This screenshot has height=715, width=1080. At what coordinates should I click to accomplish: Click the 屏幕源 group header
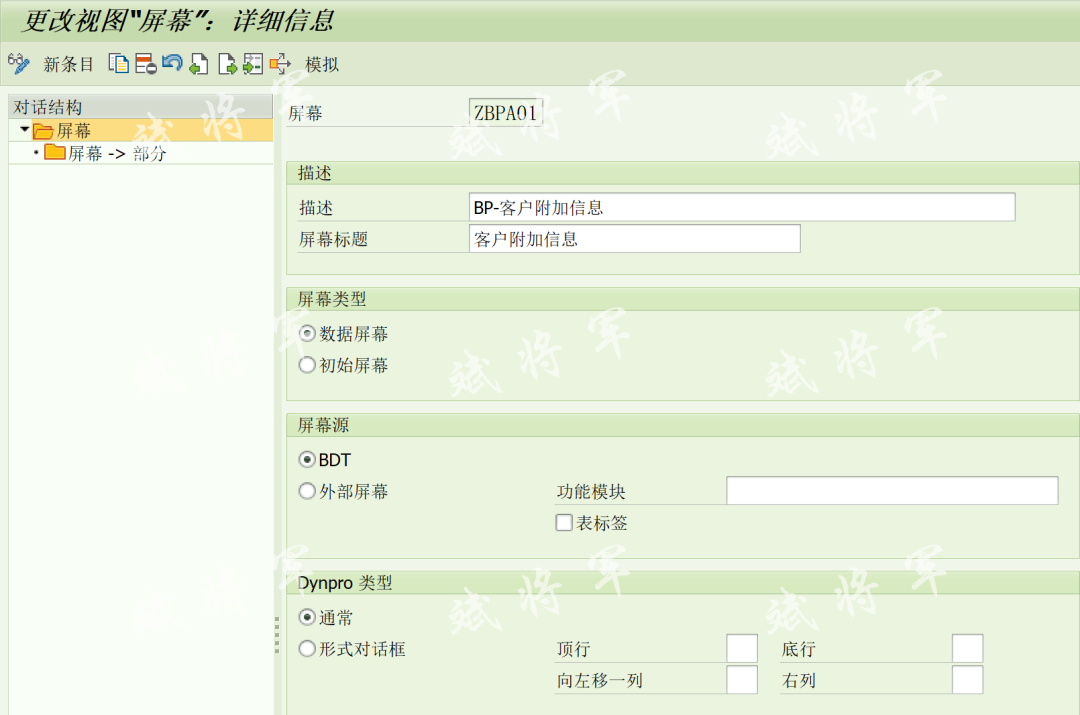683,425
